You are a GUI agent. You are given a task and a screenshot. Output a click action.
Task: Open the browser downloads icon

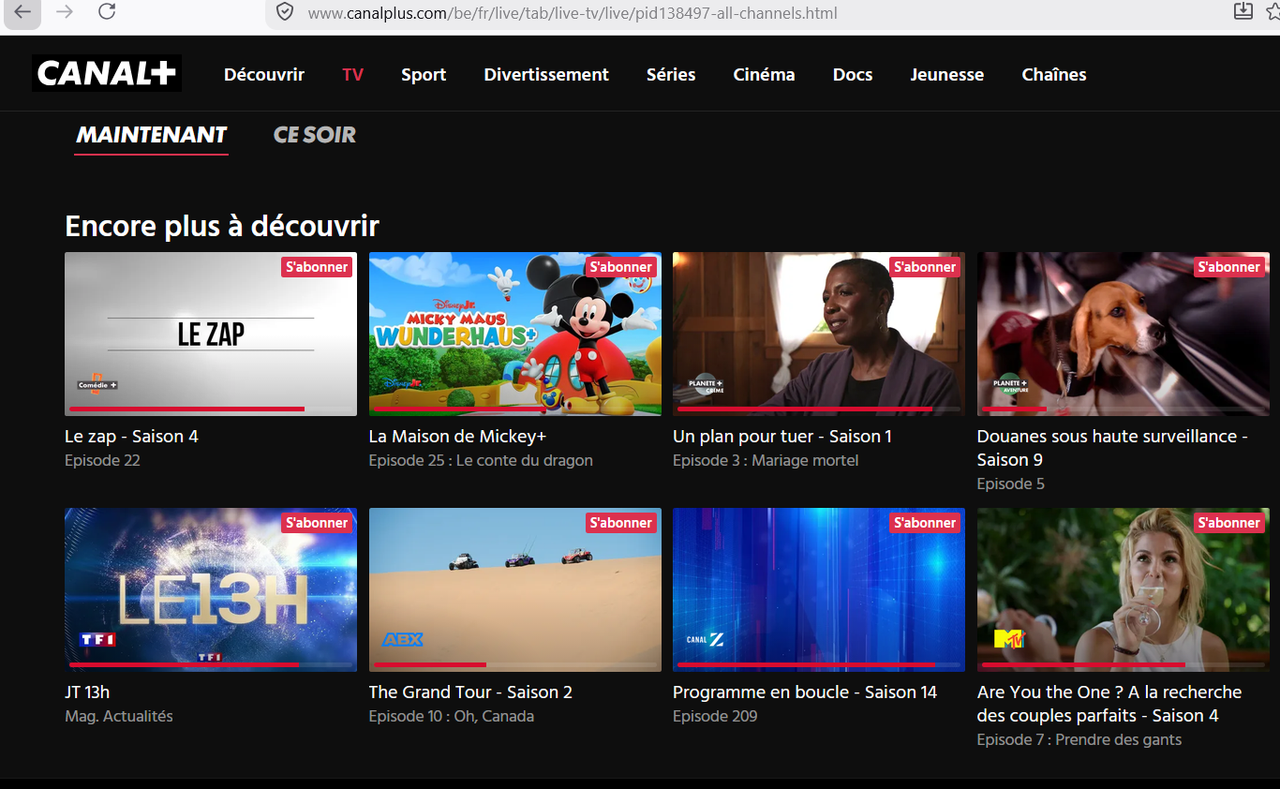(x=1243, y=11)
